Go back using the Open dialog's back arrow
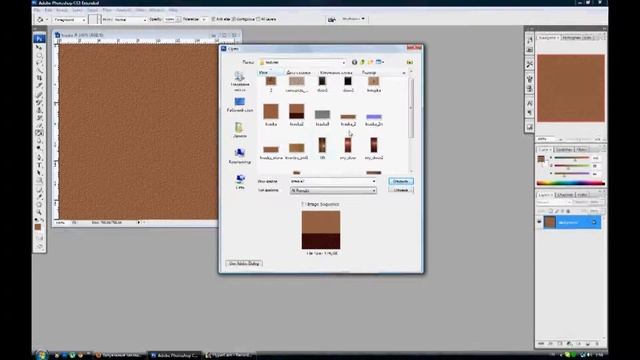Screen dimensions: 640x360 coord(354,62)
